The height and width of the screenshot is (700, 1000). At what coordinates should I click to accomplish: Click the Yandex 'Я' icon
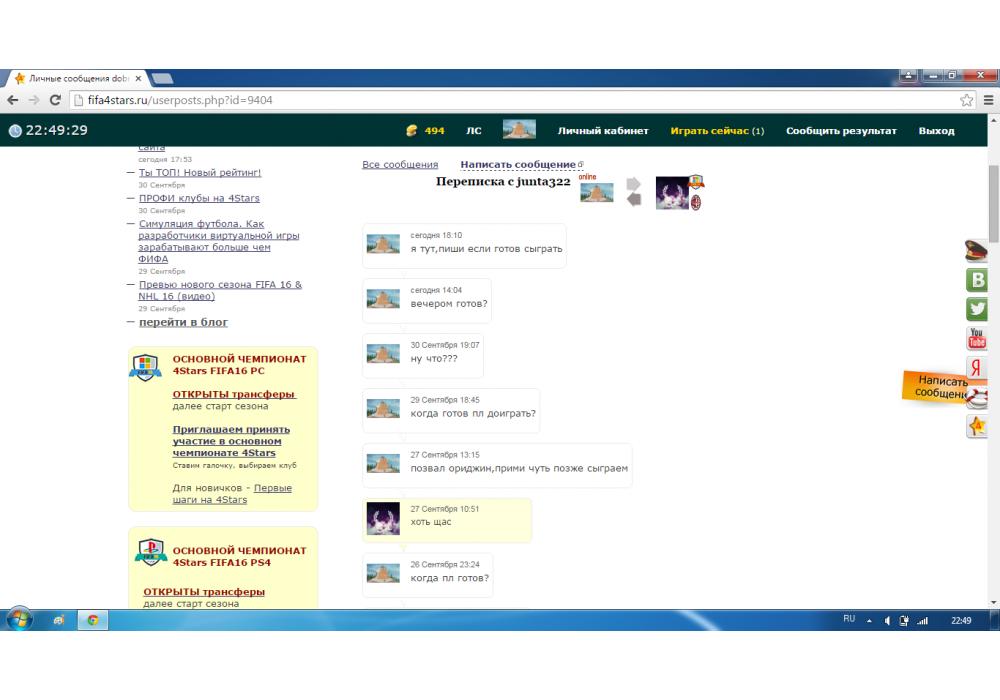click(x=976, y=368)
